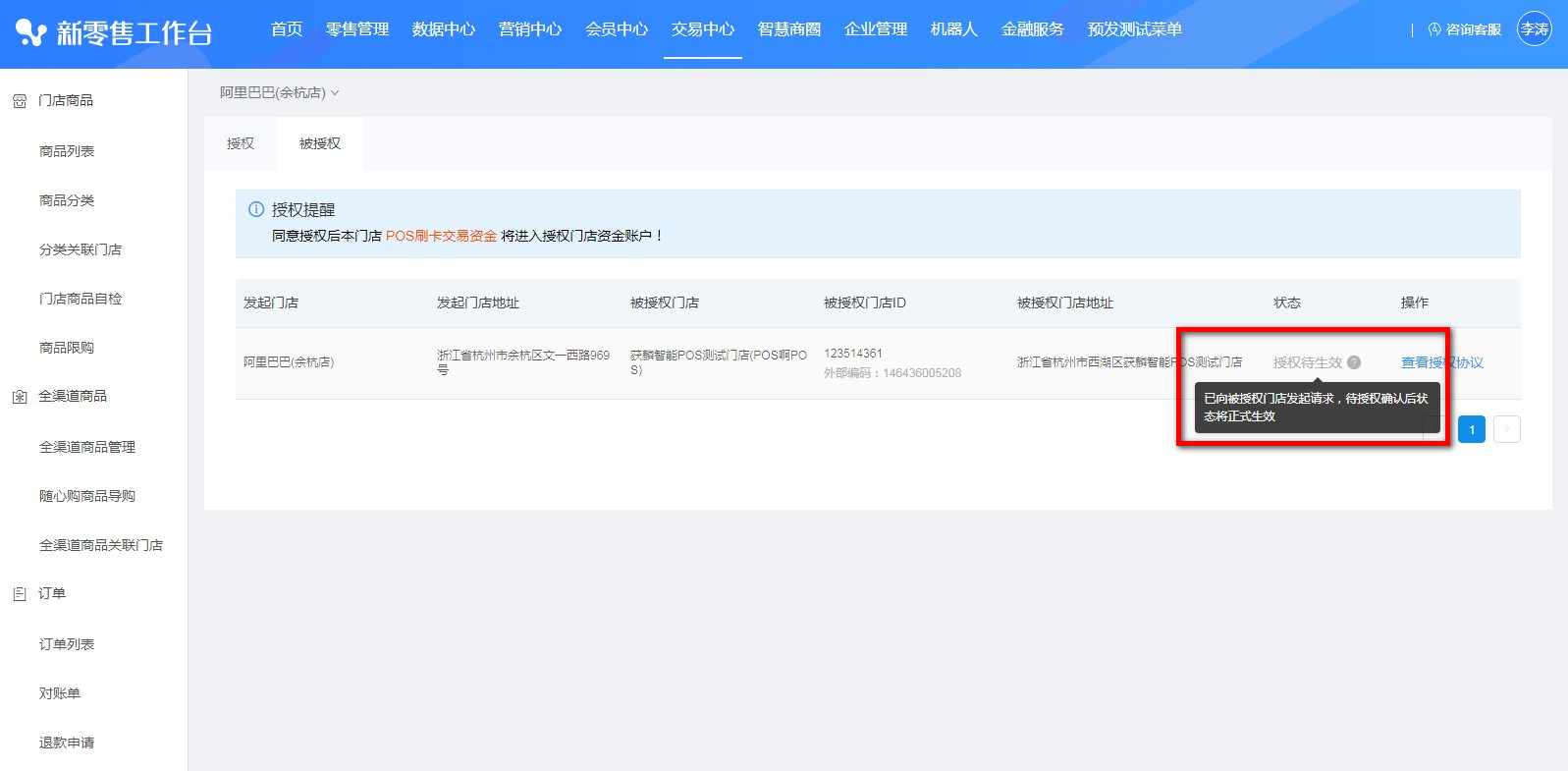Open 退款申请 in the sidebar
This screenshot has width=1568, height=771.
(x=67, y=743)
